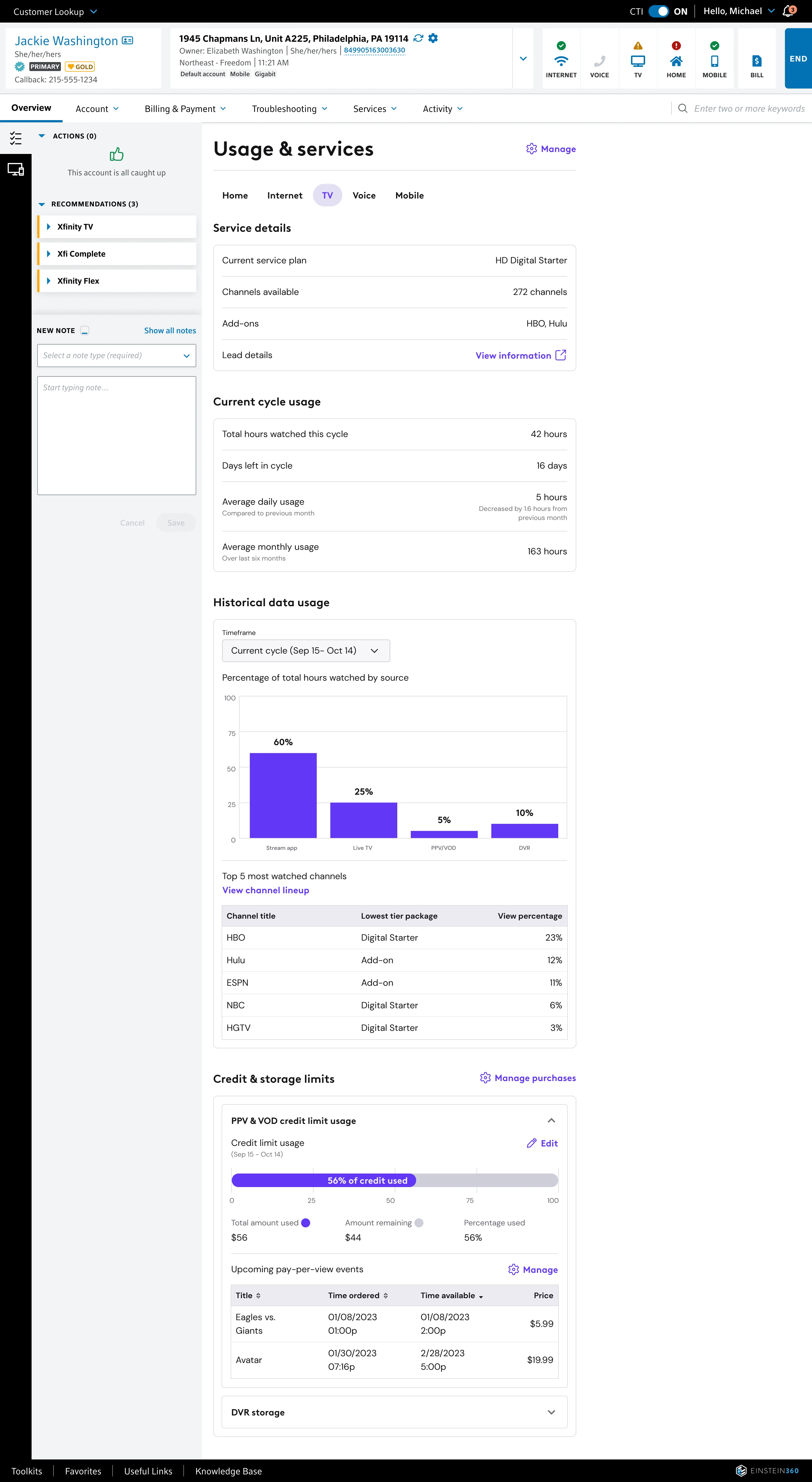Open the Billing & Payment menu
Image resolution: width=812 pixels, height=1482 pixels.
tap(185, 109)
